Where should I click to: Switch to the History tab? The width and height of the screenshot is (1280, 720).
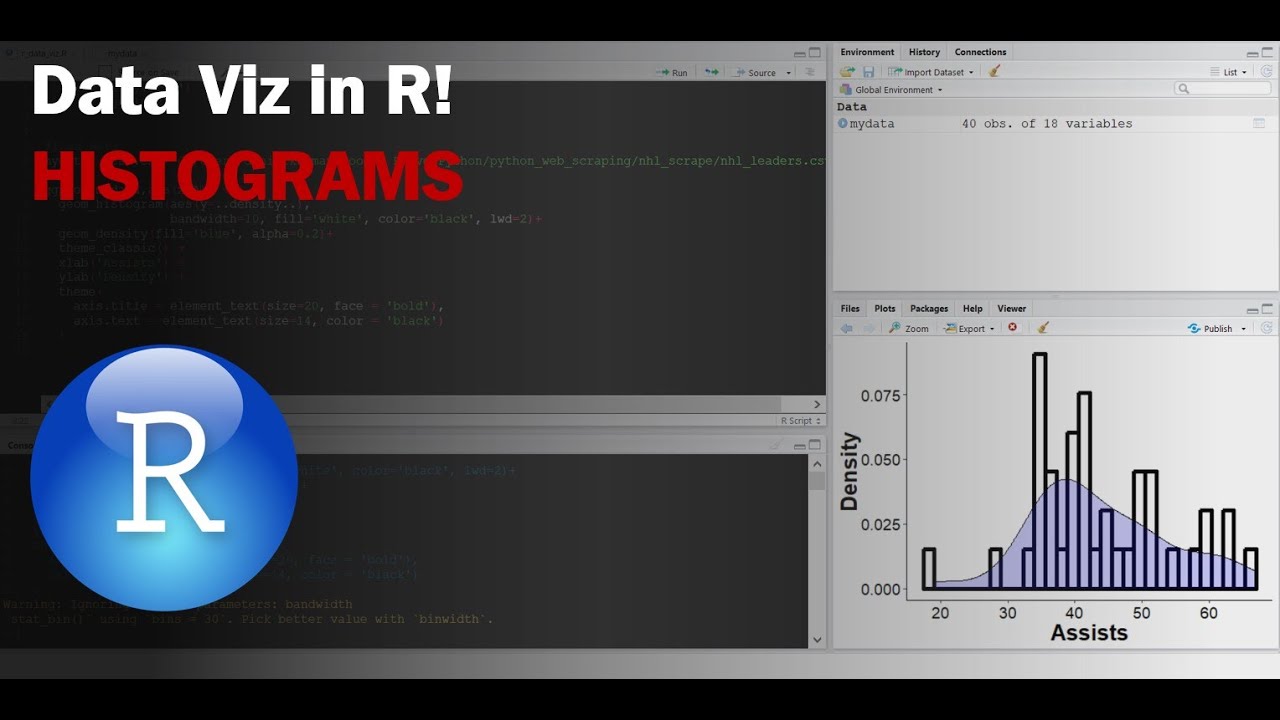pyautogui.click(x=924, y=52)
